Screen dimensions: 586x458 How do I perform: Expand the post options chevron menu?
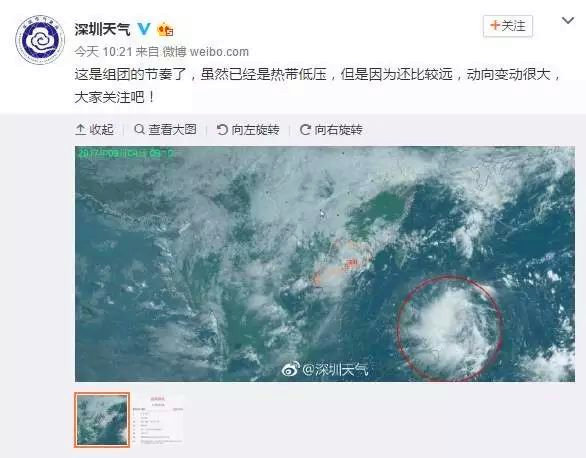point(568,21)
